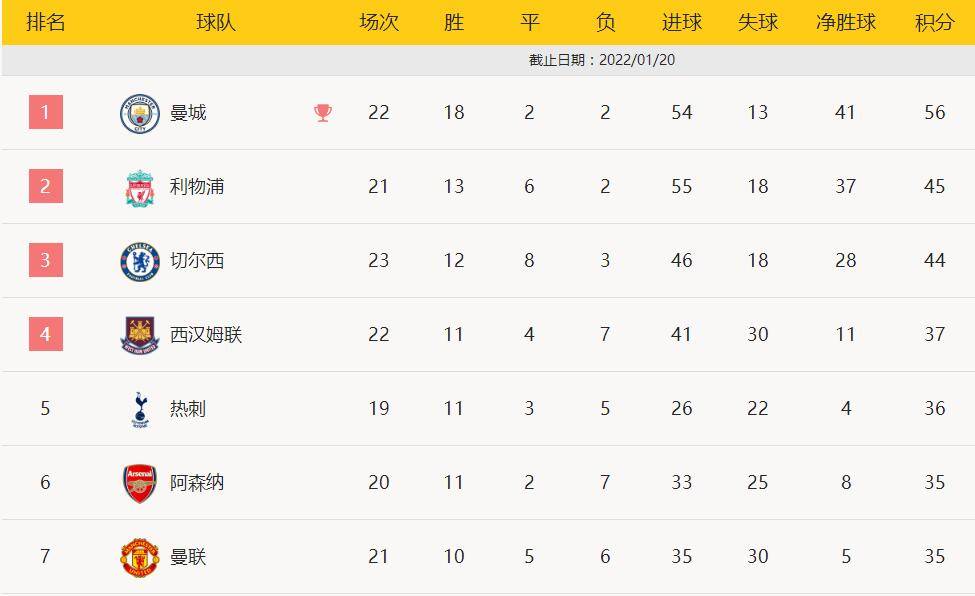The image size is (975, 596).
Task: Click the trophy icon beside 曼城
Action: 323,113
